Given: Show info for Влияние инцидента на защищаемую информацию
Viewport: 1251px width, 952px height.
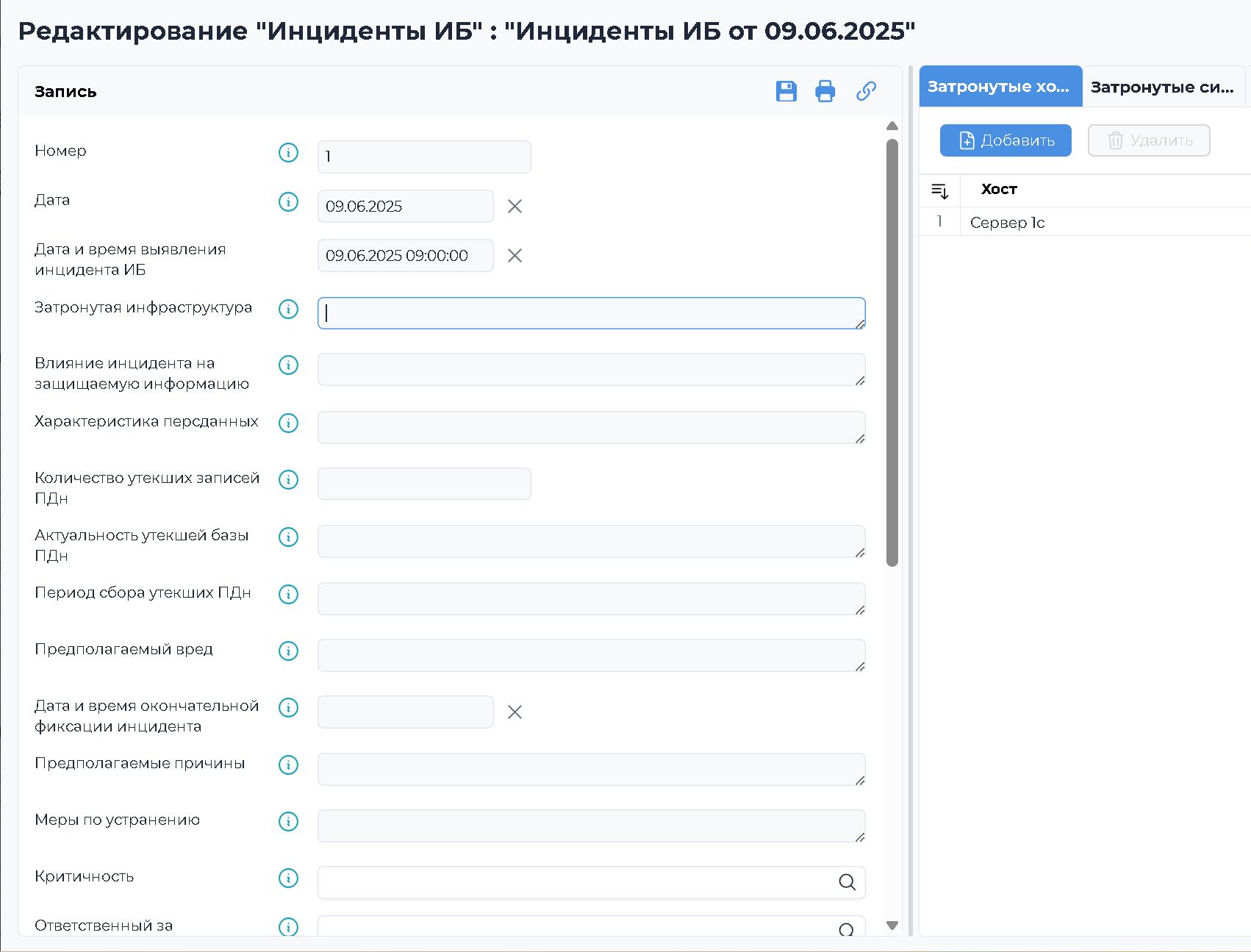Looking at the screenshot, I should point(289,365).
